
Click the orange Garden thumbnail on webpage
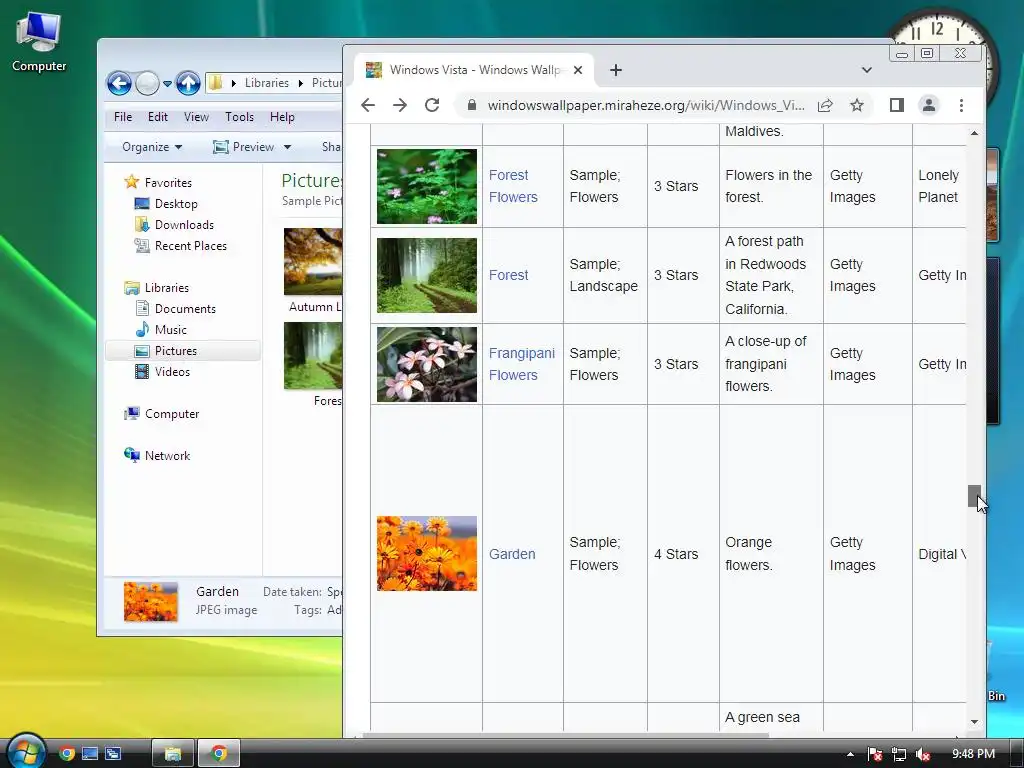(426, 554)
